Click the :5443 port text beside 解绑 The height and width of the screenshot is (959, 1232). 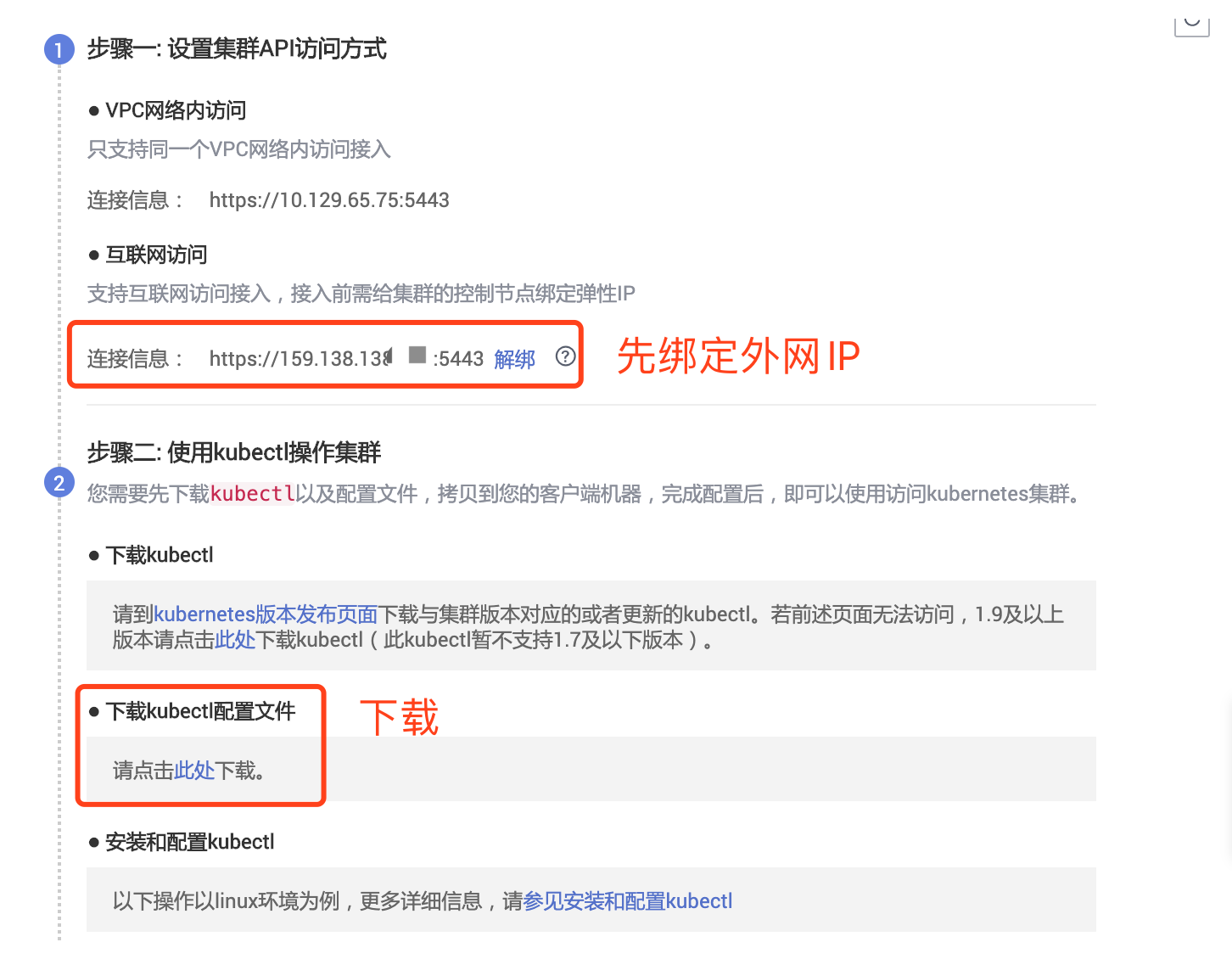click(458, 359)
